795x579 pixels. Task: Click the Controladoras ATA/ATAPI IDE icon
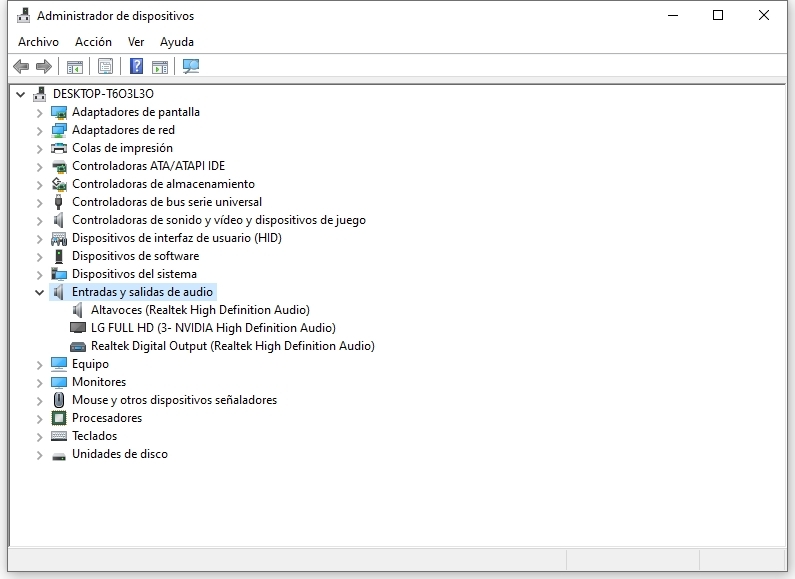point(59,166)
